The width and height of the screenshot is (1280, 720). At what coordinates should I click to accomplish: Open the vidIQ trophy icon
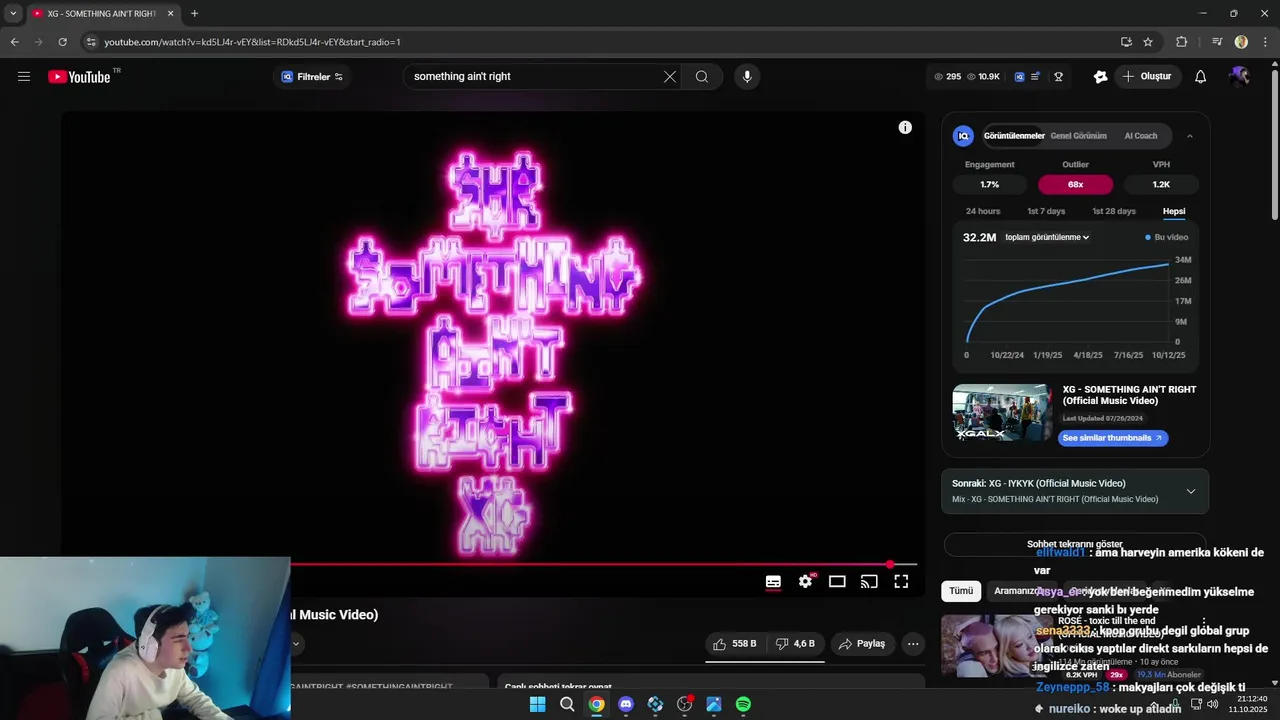pyautogui.click(x=1058, y=76)
